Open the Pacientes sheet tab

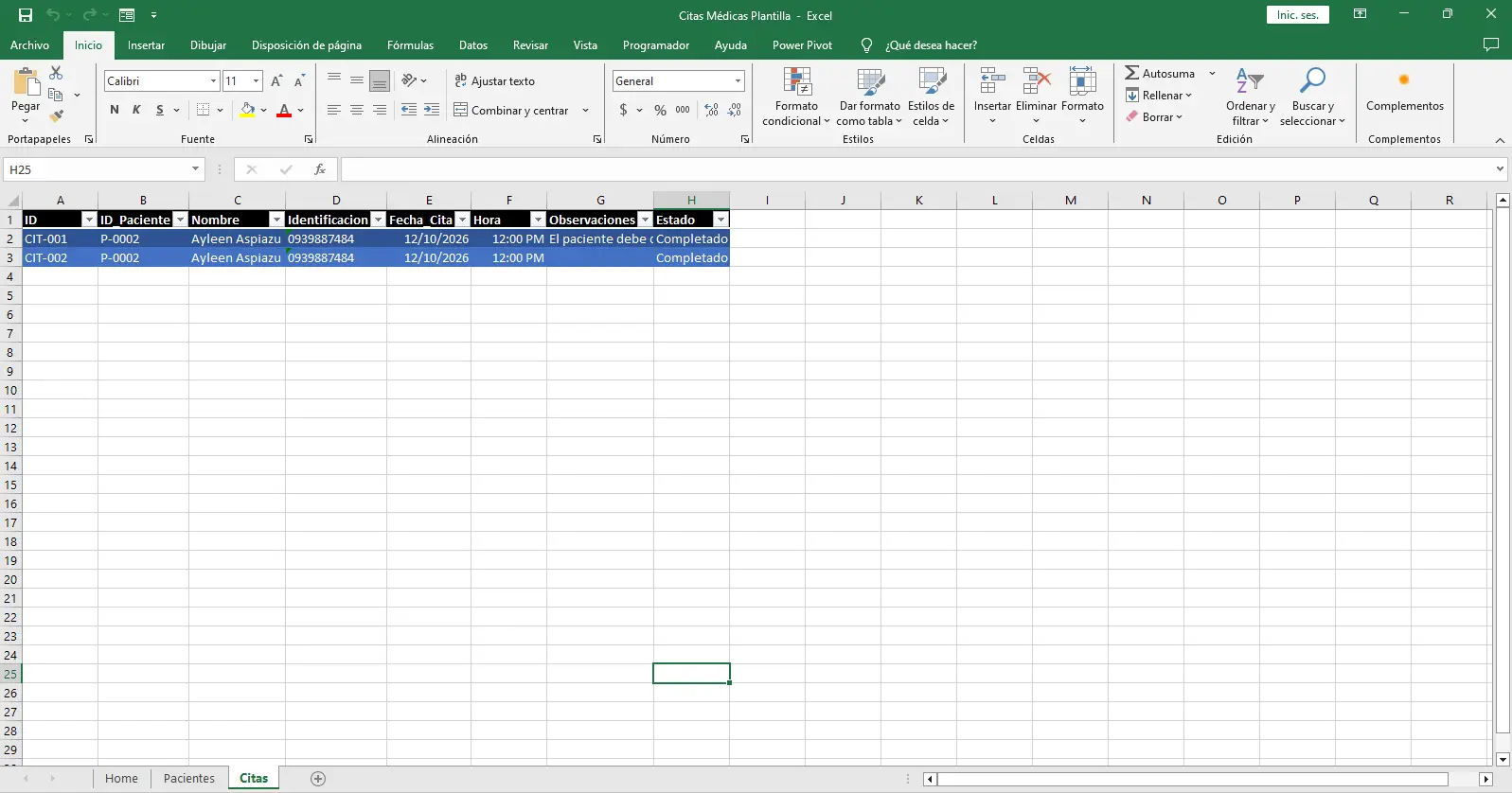tap(189, 779)
